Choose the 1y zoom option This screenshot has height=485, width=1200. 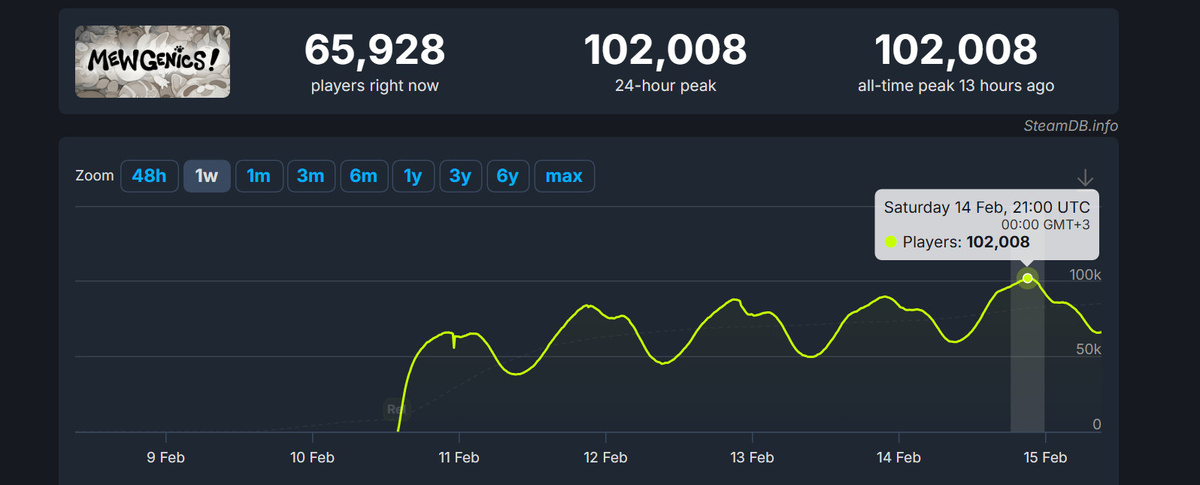tap(413, 176)
